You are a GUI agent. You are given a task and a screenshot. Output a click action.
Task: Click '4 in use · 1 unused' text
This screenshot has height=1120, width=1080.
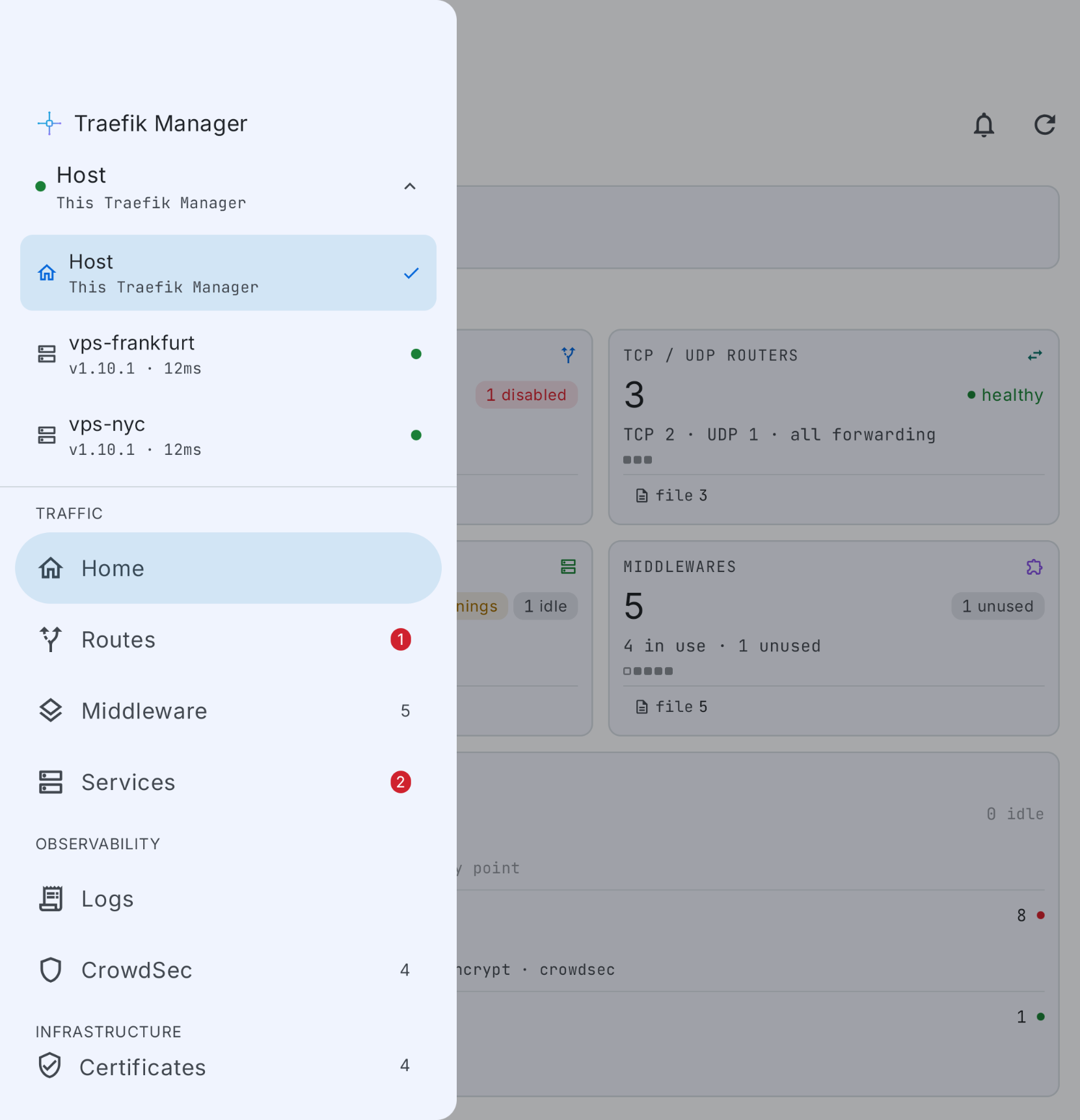tap(722, 646)
